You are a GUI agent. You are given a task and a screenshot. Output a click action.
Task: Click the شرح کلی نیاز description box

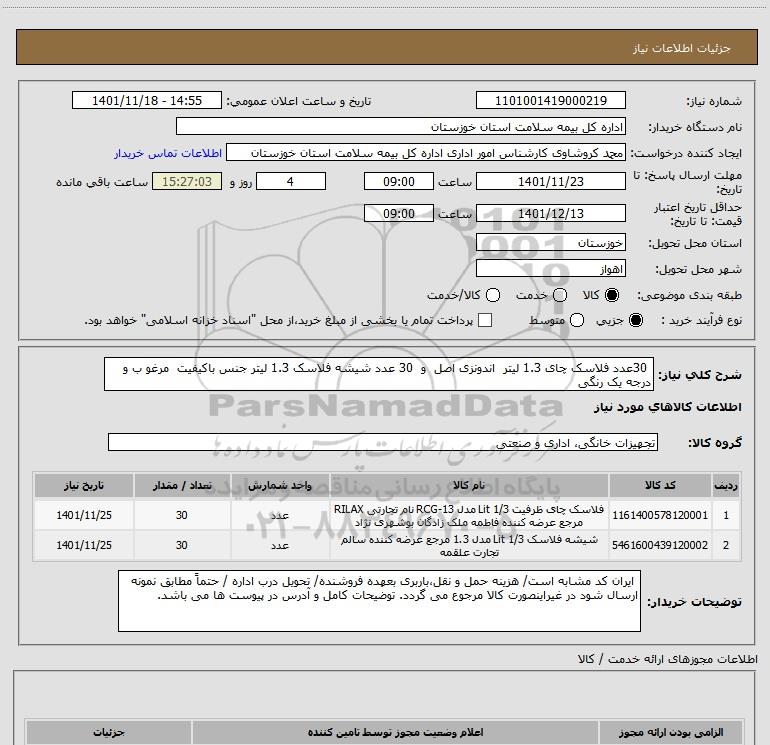click(x=379, y=374)
